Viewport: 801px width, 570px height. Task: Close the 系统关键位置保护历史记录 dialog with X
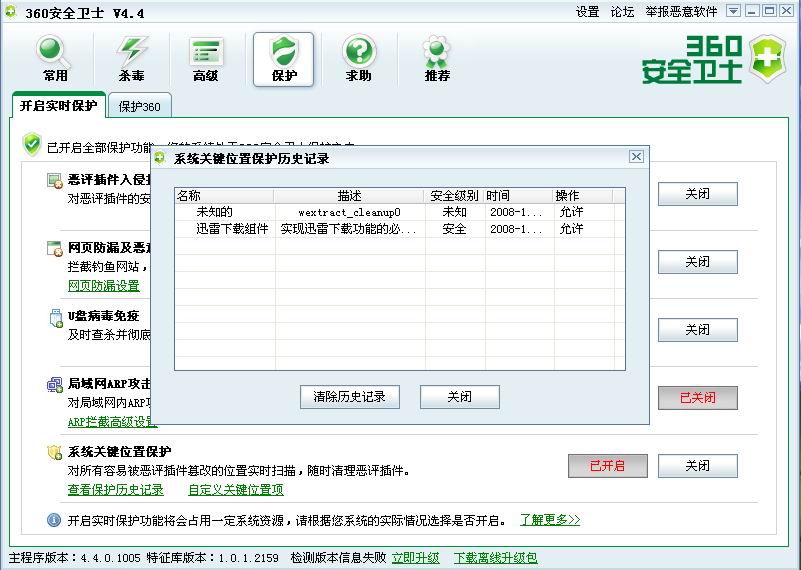636,156
